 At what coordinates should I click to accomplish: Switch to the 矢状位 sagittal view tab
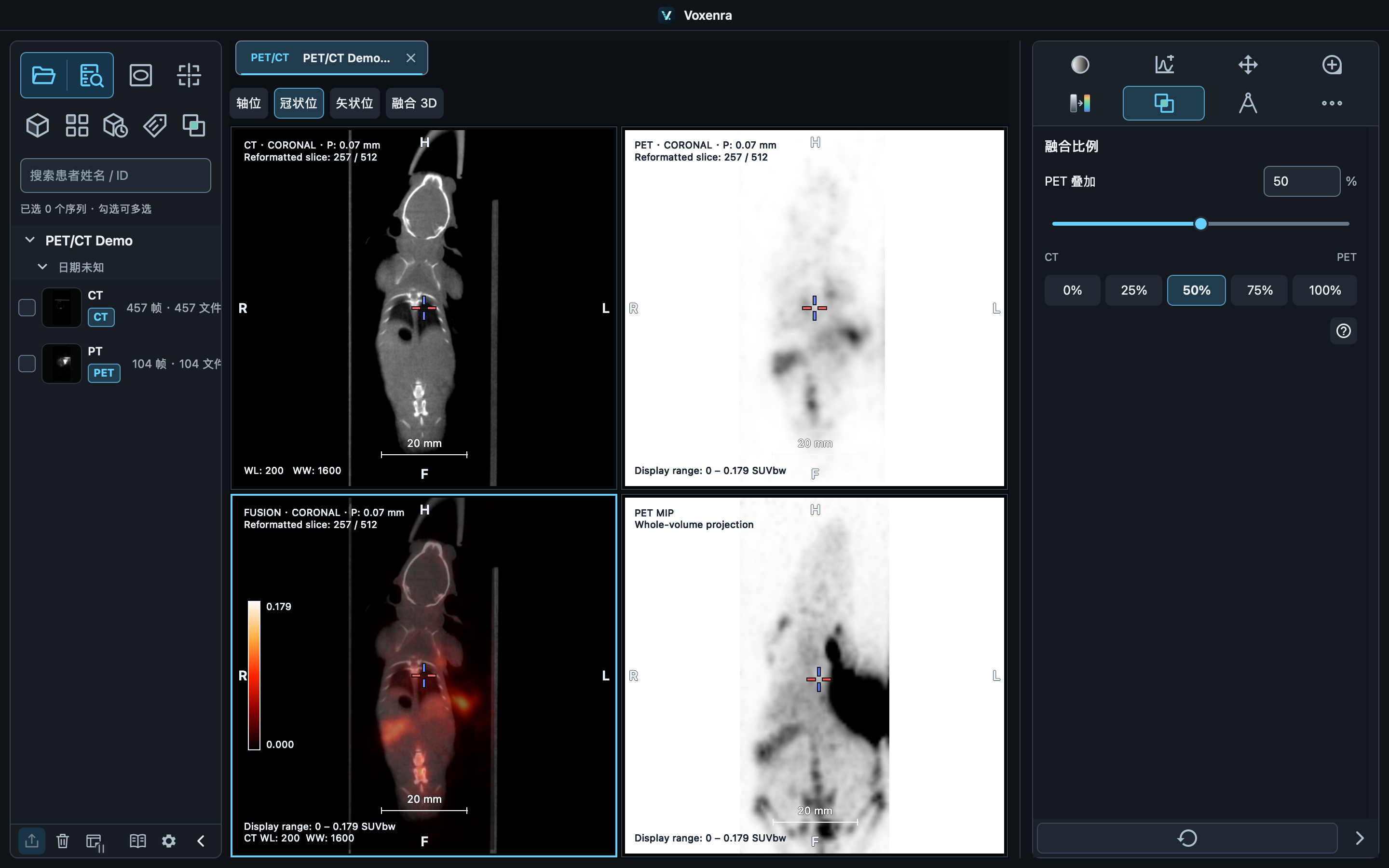point(354,103)
